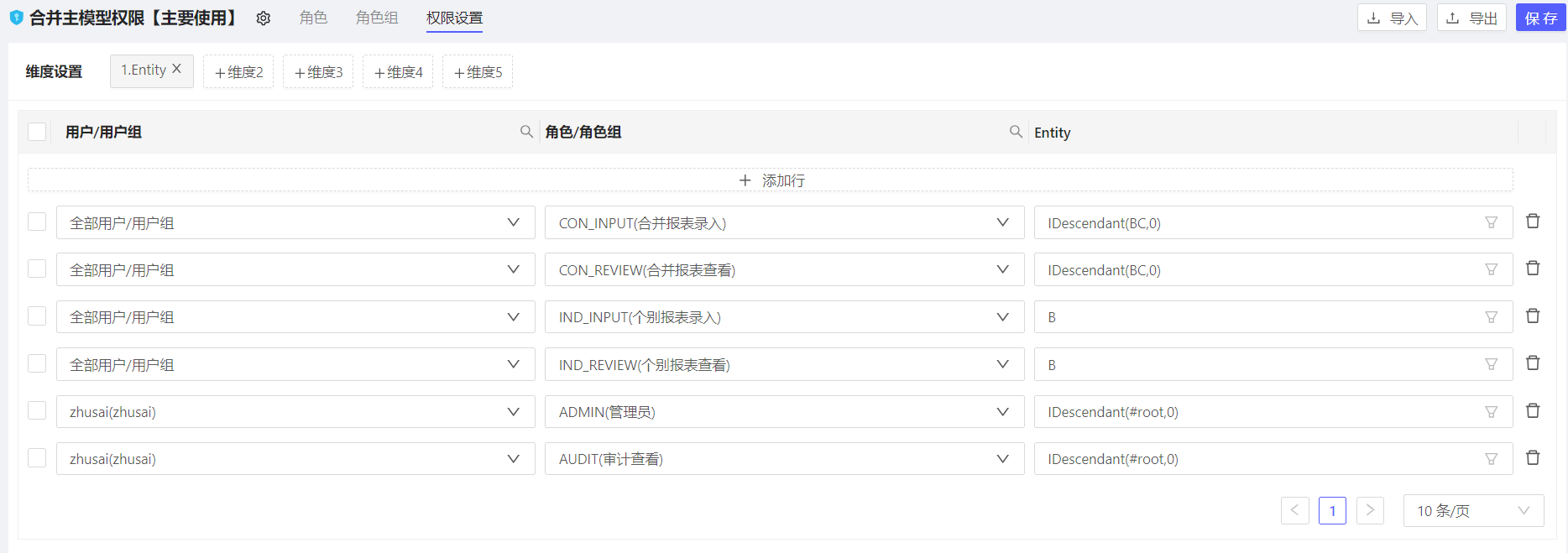Check the checkbox for the CON_REVIEW row
Image resolution: width=1568 pixels, height=553 pixels.
[x=37, y=269]
